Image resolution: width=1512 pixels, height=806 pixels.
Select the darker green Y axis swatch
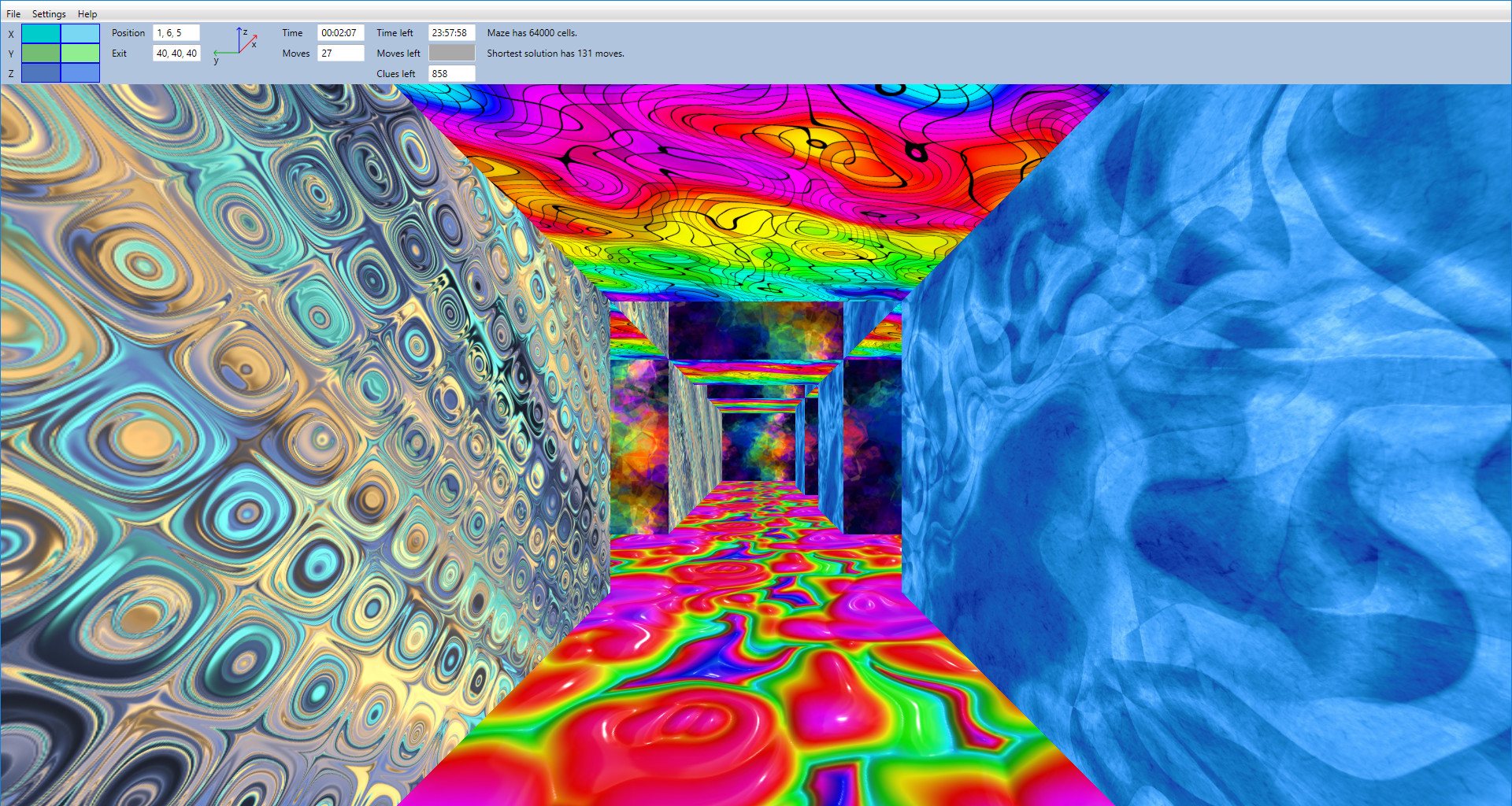[39, 54]
